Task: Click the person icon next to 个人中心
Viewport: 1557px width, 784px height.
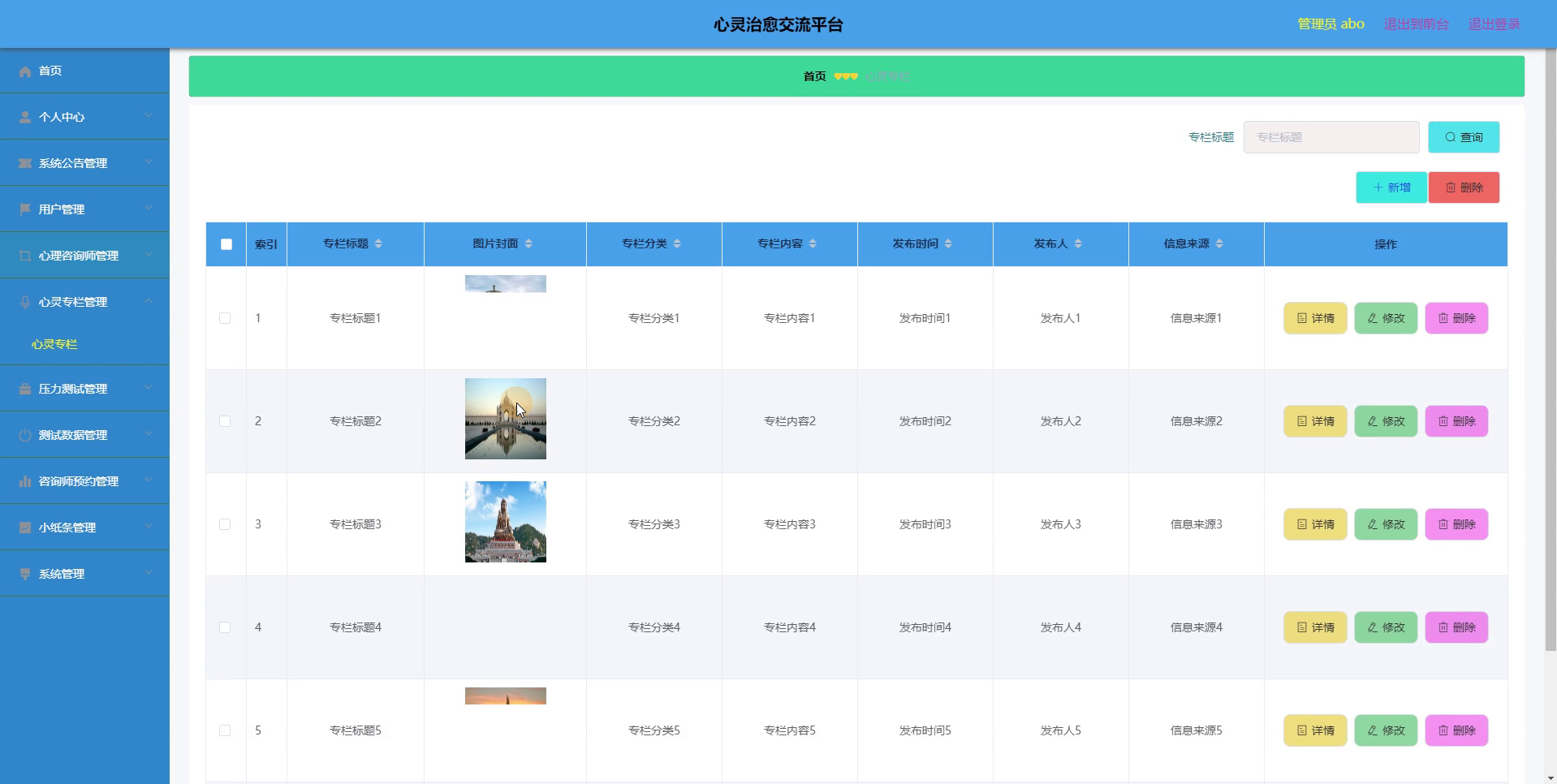Action: [x=25, y=118]
